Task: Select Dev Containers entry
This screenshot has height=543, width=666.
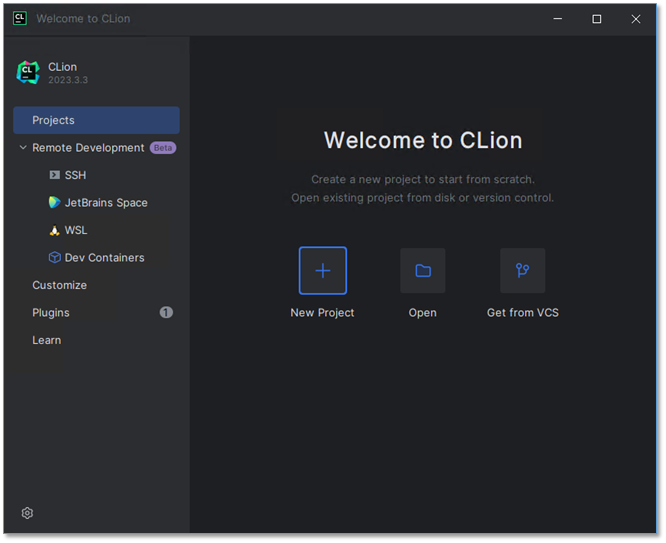Action: point(96,257)
